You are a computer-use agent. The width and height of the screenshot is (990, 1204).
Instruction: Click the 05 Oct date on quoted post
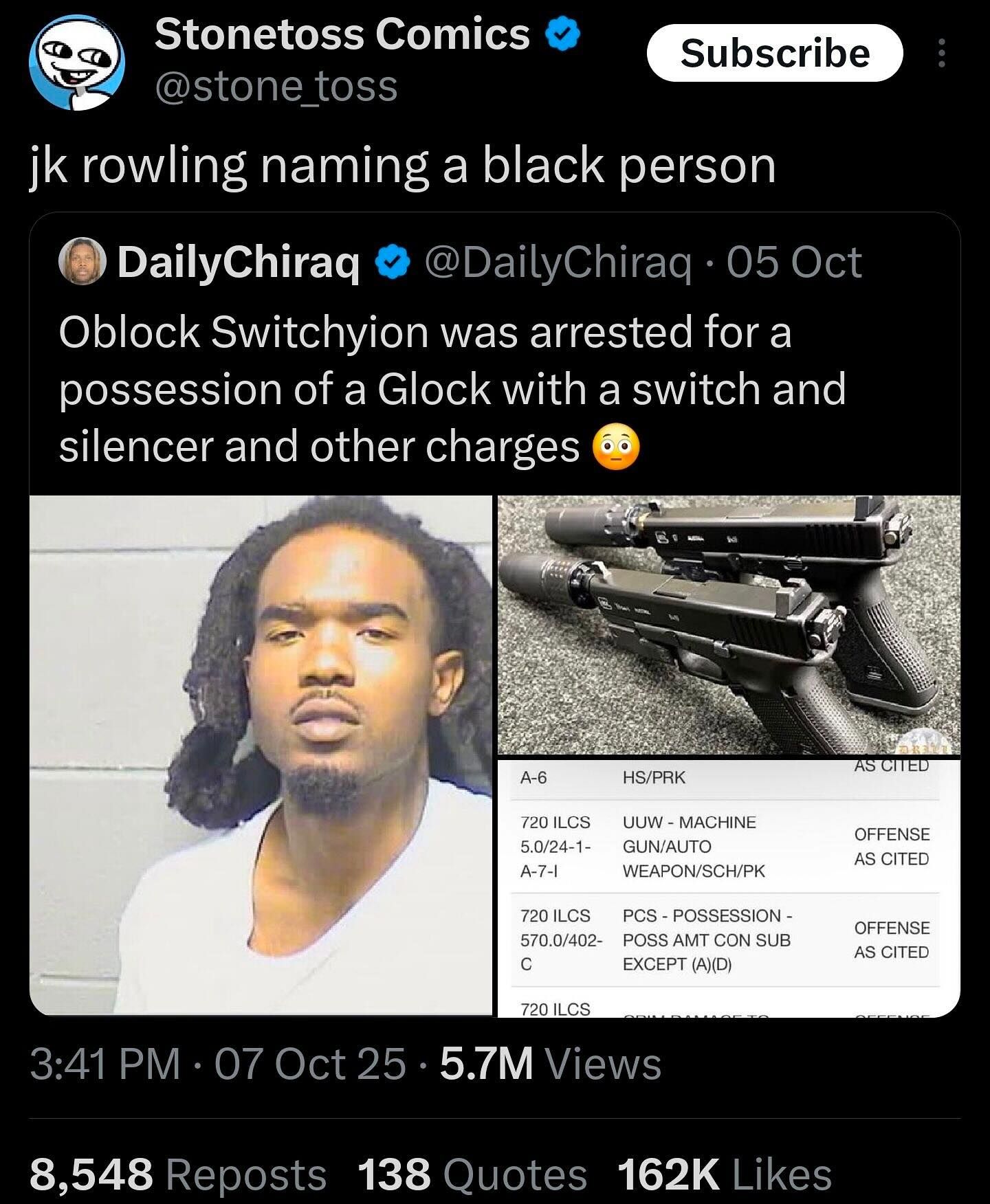[794, 263]
